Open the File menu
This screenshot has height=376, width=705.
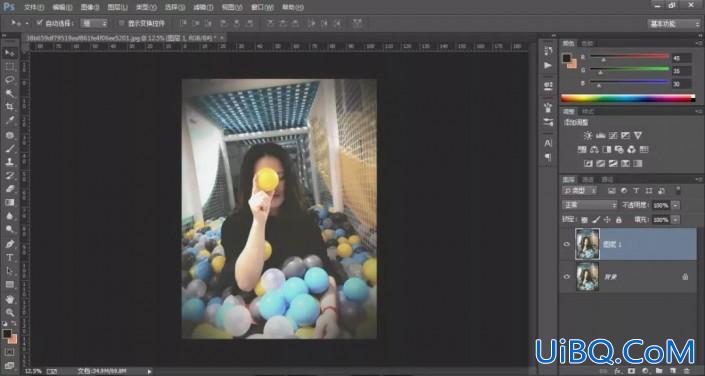pos(34,7)
